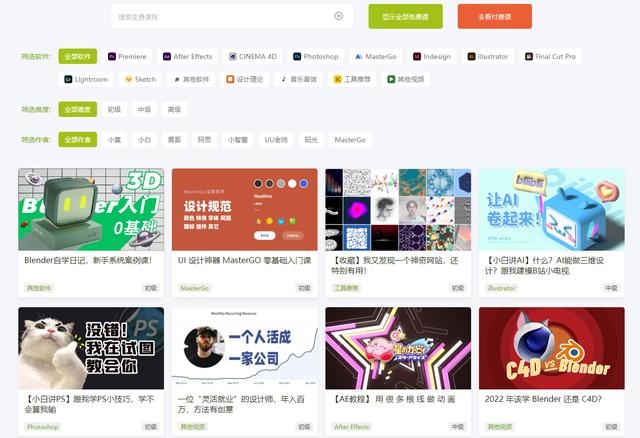Open the Kirby star animation thumbnail
Image resolution: width=640 pixels, height=438 pixels.
[398, 348]
